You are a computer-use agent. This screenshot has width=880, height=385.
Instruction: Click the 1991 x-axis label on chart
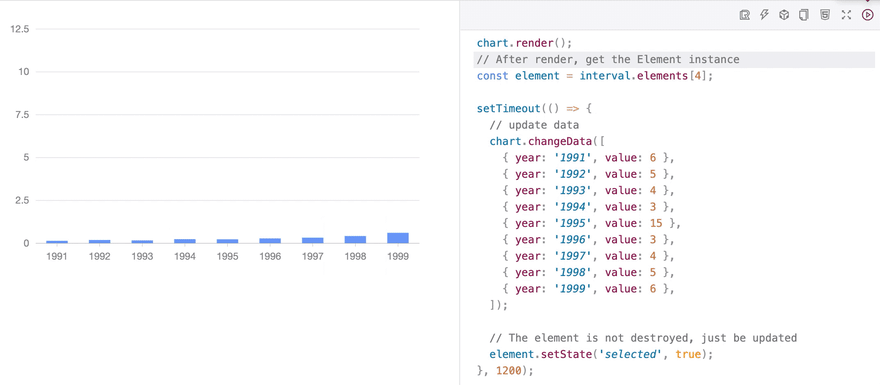(x=57, y=256)
